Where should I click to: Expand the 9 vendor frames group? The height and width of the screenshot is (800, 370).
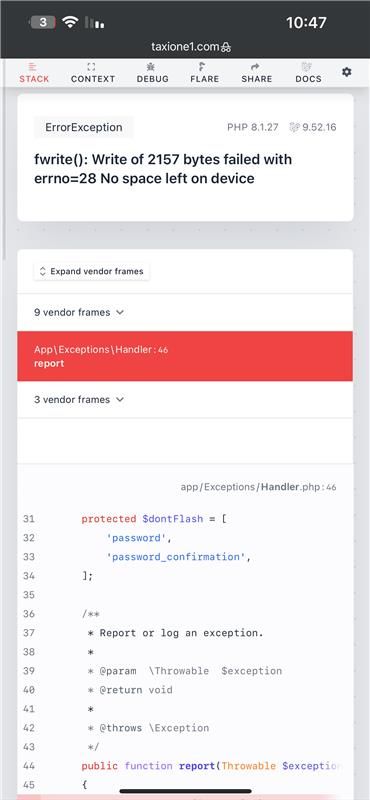(x=185, y=312)
